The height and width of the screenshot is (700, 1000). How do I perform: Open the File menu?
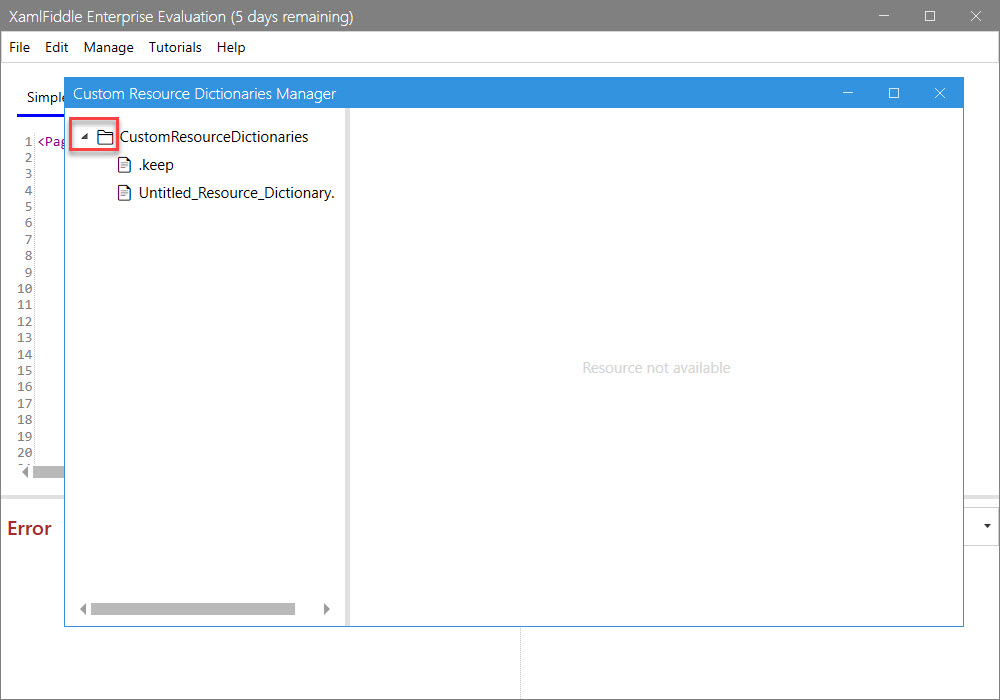tap(20, 47)
